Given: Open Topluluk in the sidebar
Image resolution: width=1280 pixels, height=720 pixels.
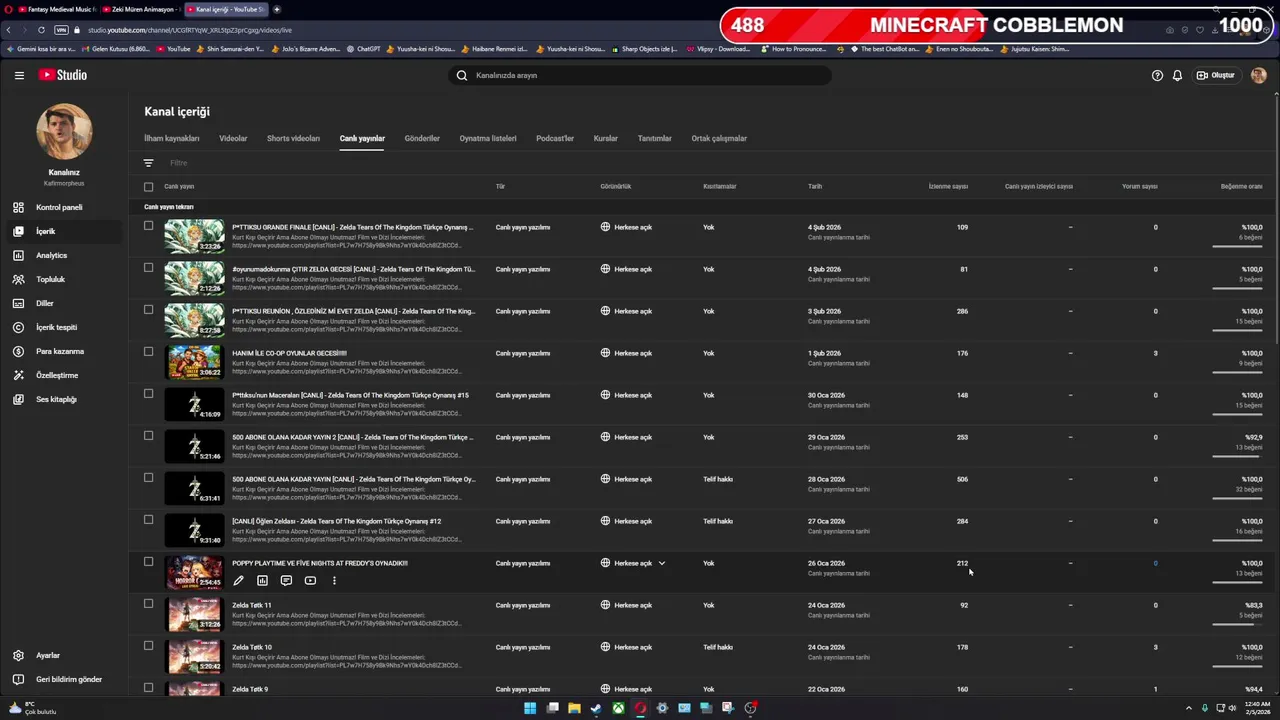Looking at the screenshot, I should coord(64,279).
